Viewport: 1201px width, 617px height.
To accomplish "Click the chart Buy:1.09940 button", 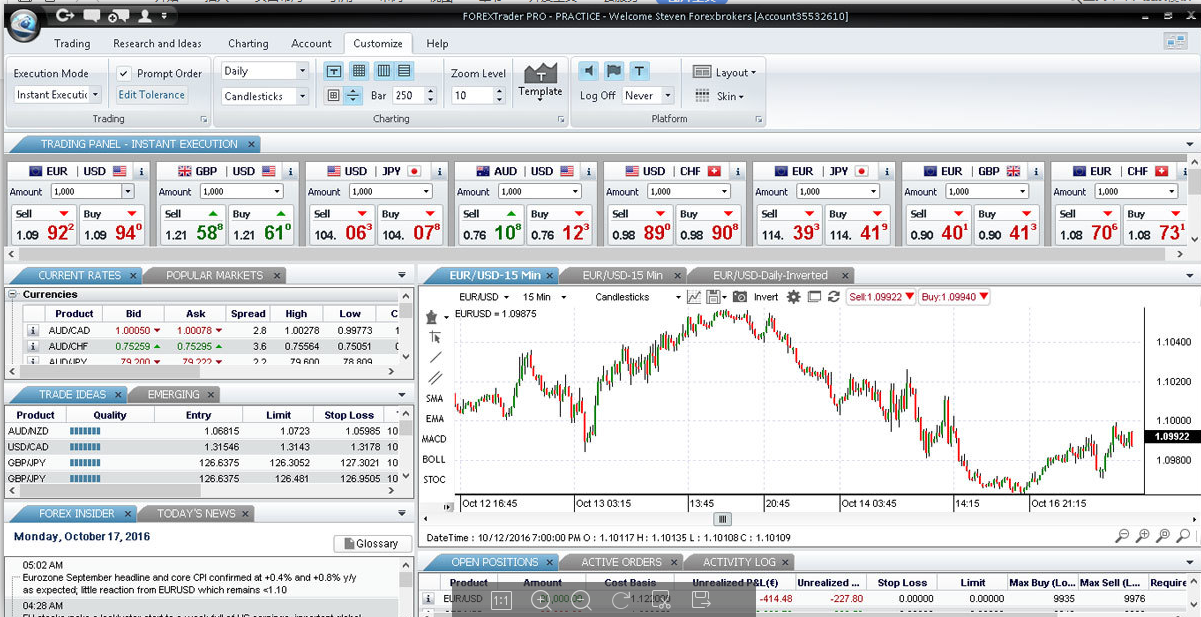I will (x=955, y=297).
